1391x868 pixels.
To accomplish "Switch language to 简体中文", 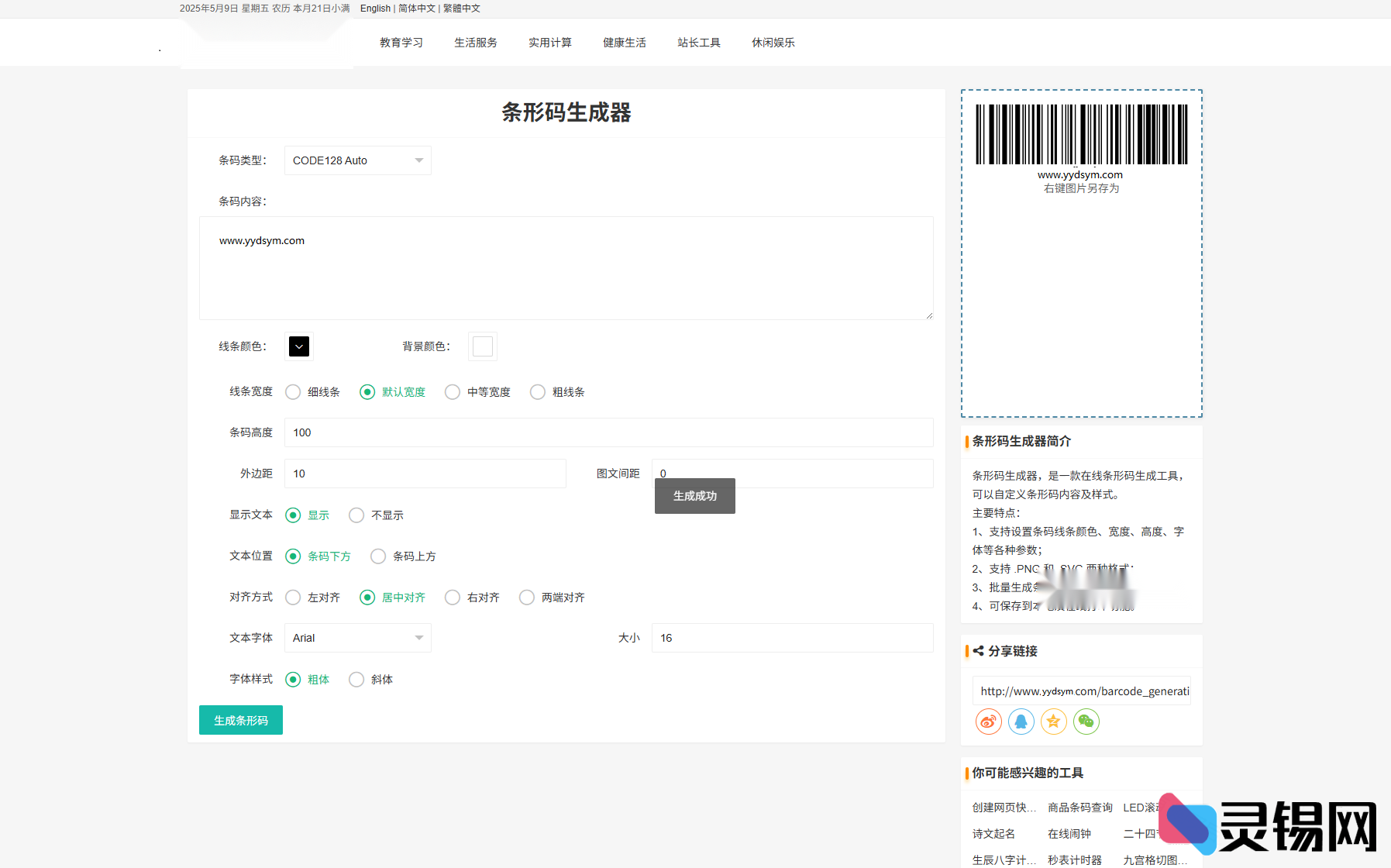I will pyautogui.click(x=417, y=9).
